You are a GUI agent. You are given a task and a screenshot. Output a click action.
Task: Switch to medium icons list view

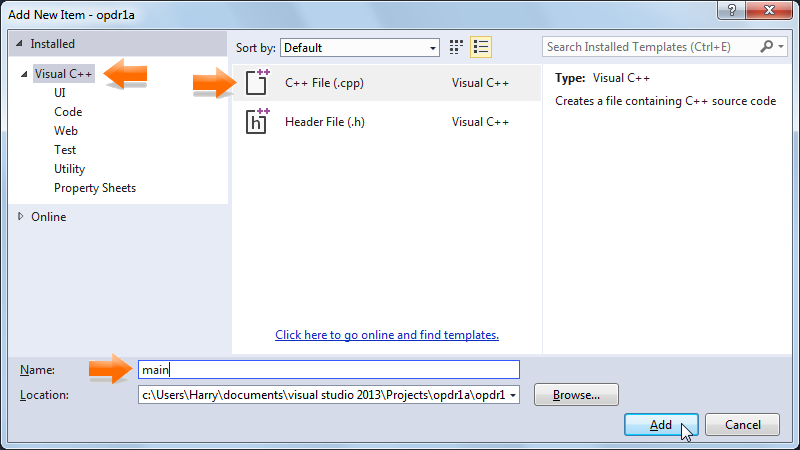point(481,47)
